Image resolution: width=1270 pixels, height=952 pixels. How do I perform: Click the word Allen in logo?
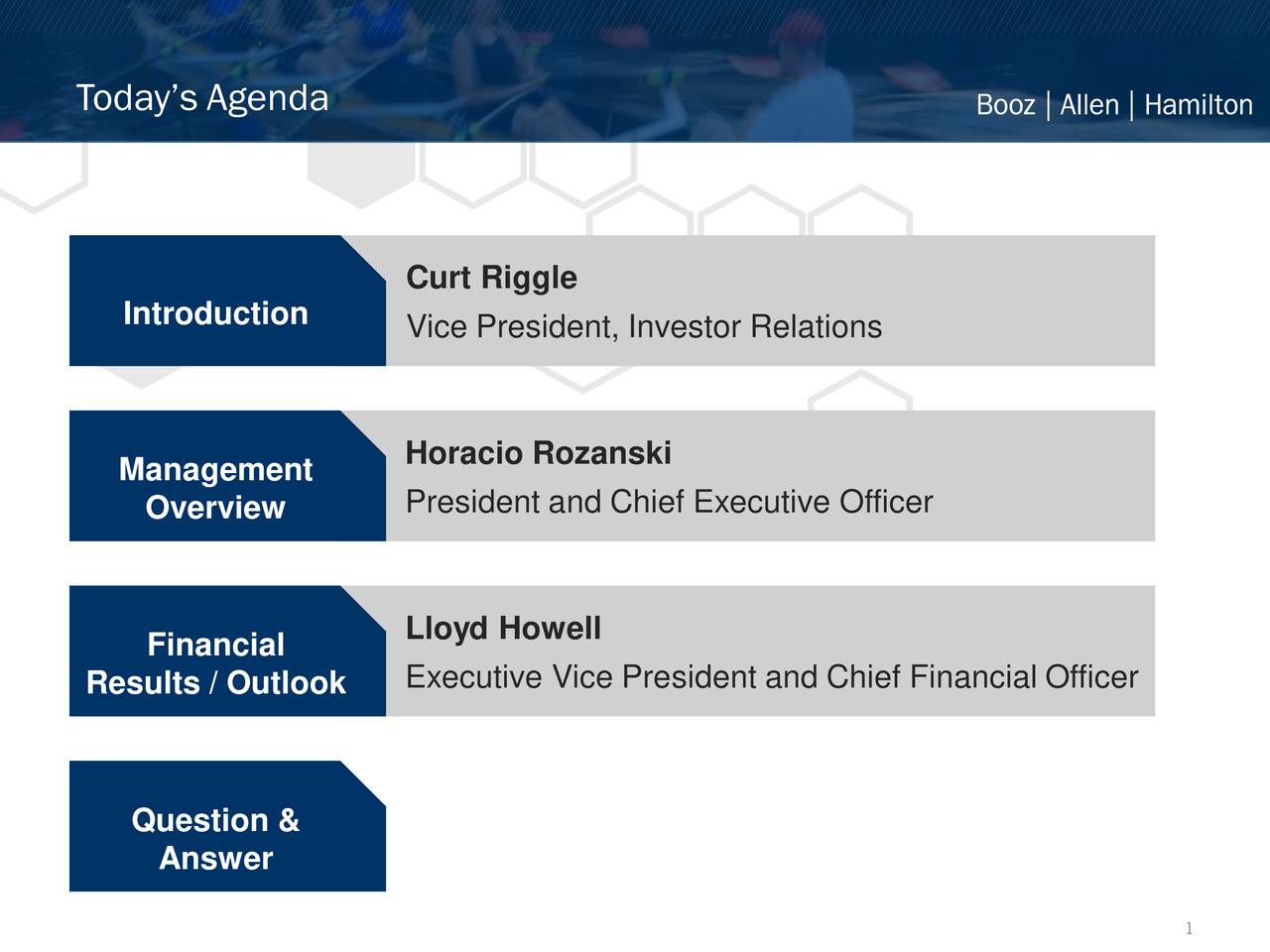tap(1089, 104)
